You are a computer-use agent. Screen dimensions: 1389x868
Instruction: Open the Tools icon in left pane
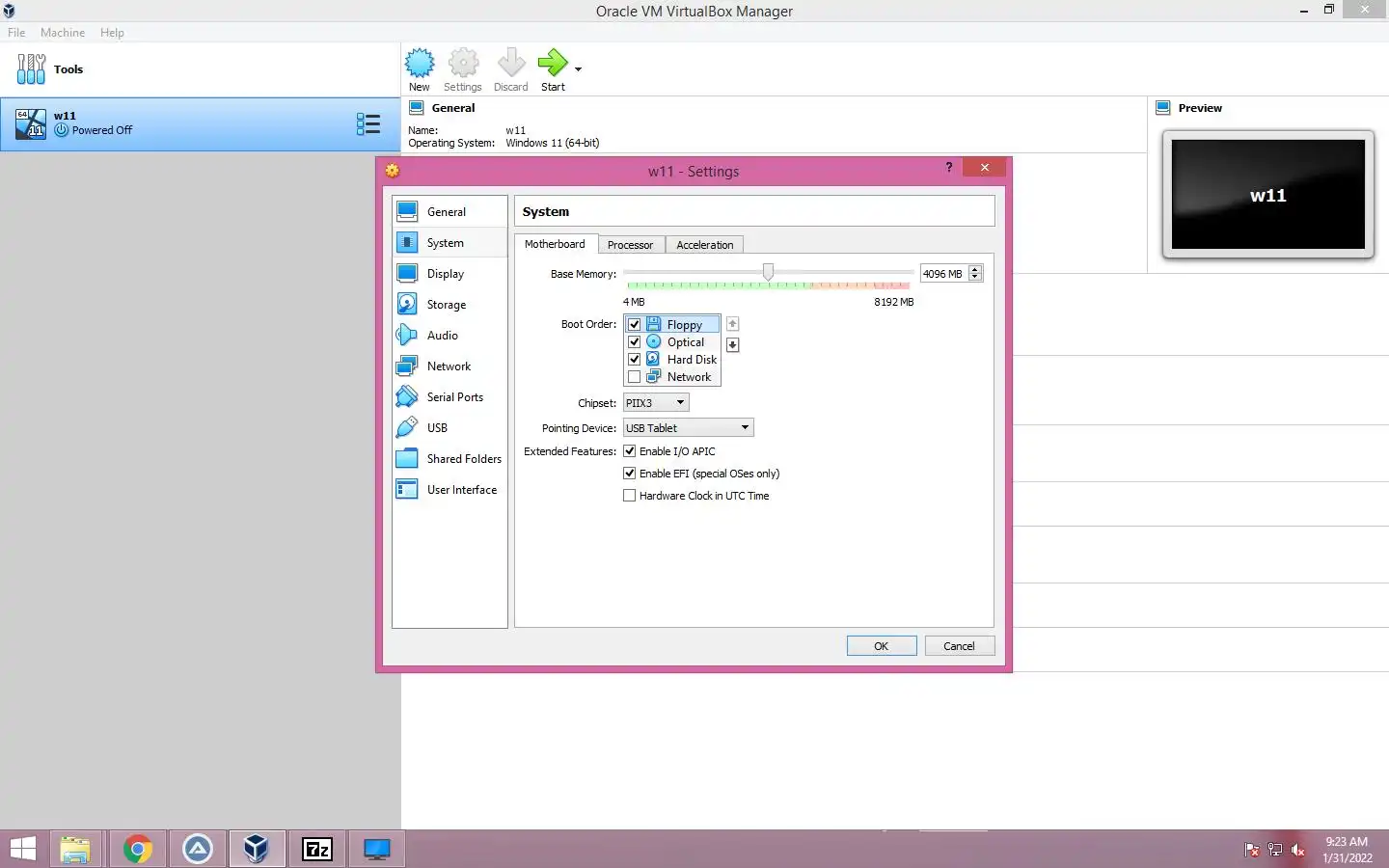31,68
